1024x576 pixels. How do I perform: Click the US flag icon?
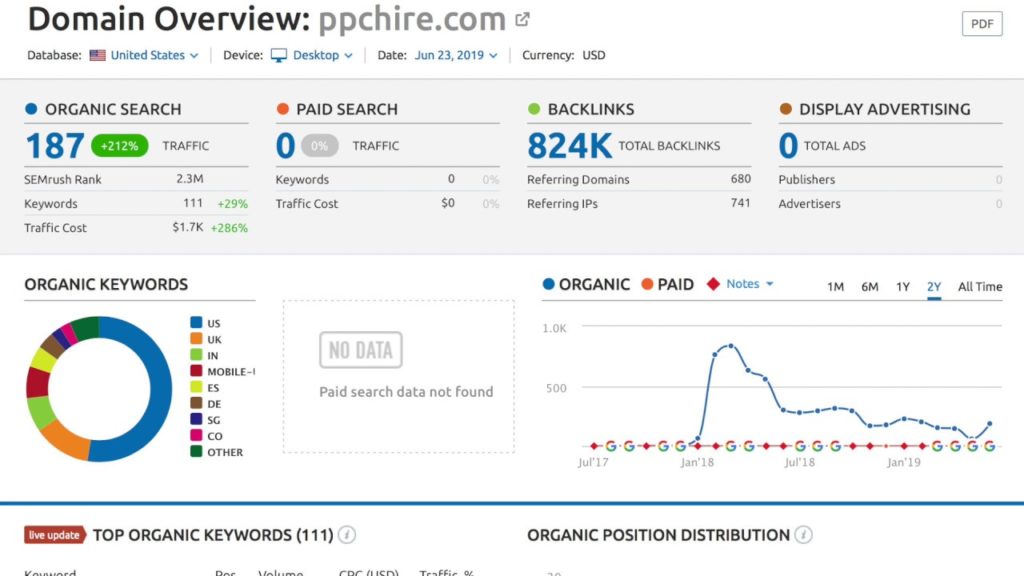coord(97,56)
